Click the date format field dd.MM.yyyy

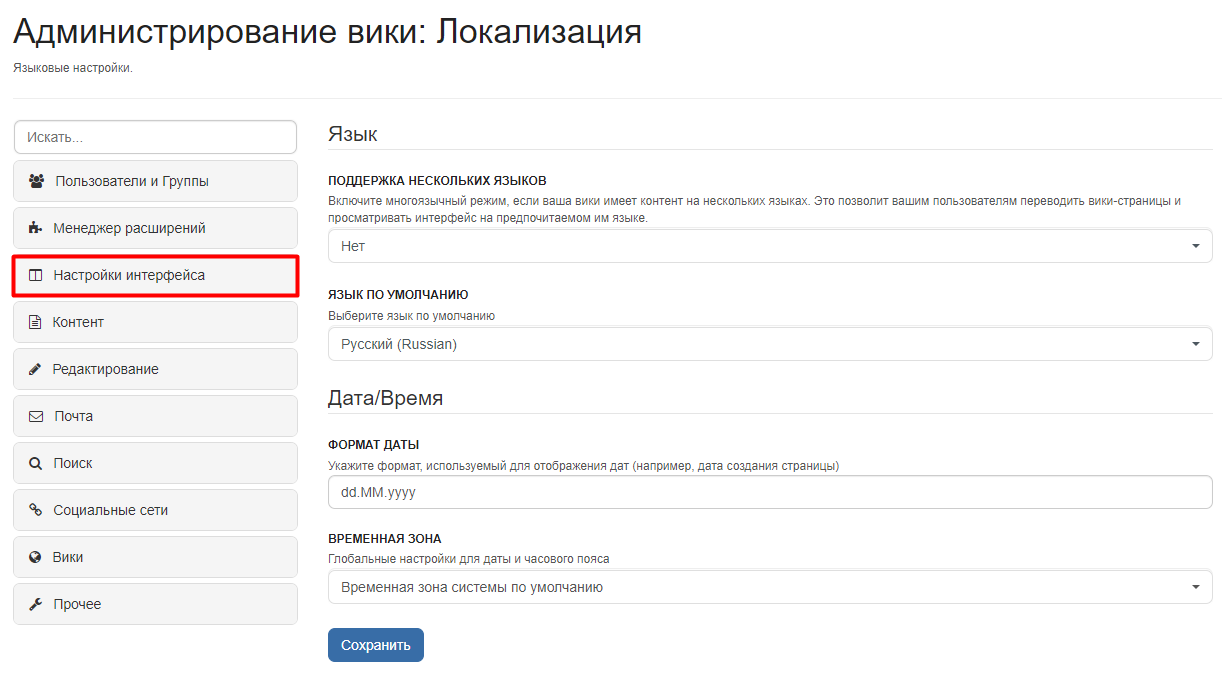pyautogui.click(x=770, y=492)
